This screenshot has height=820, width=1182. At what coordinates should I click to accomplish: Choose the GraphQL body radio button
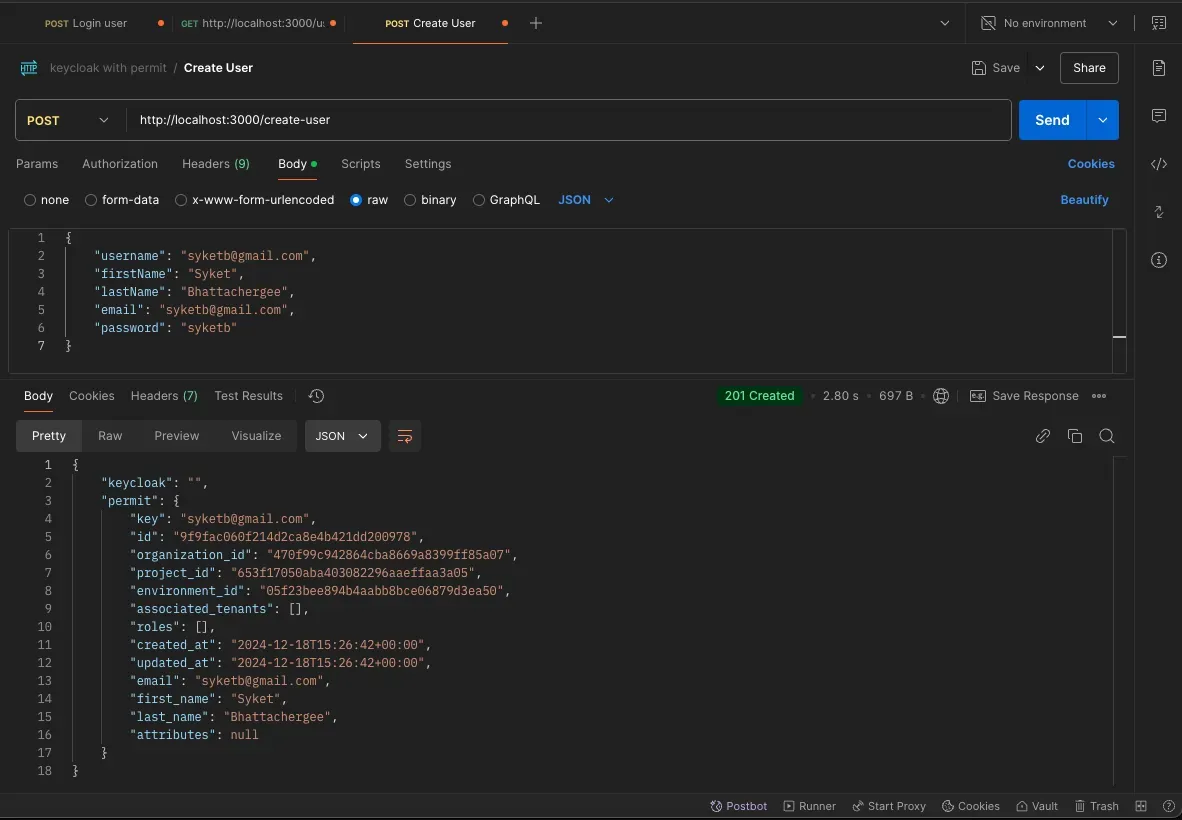[479, 200]
